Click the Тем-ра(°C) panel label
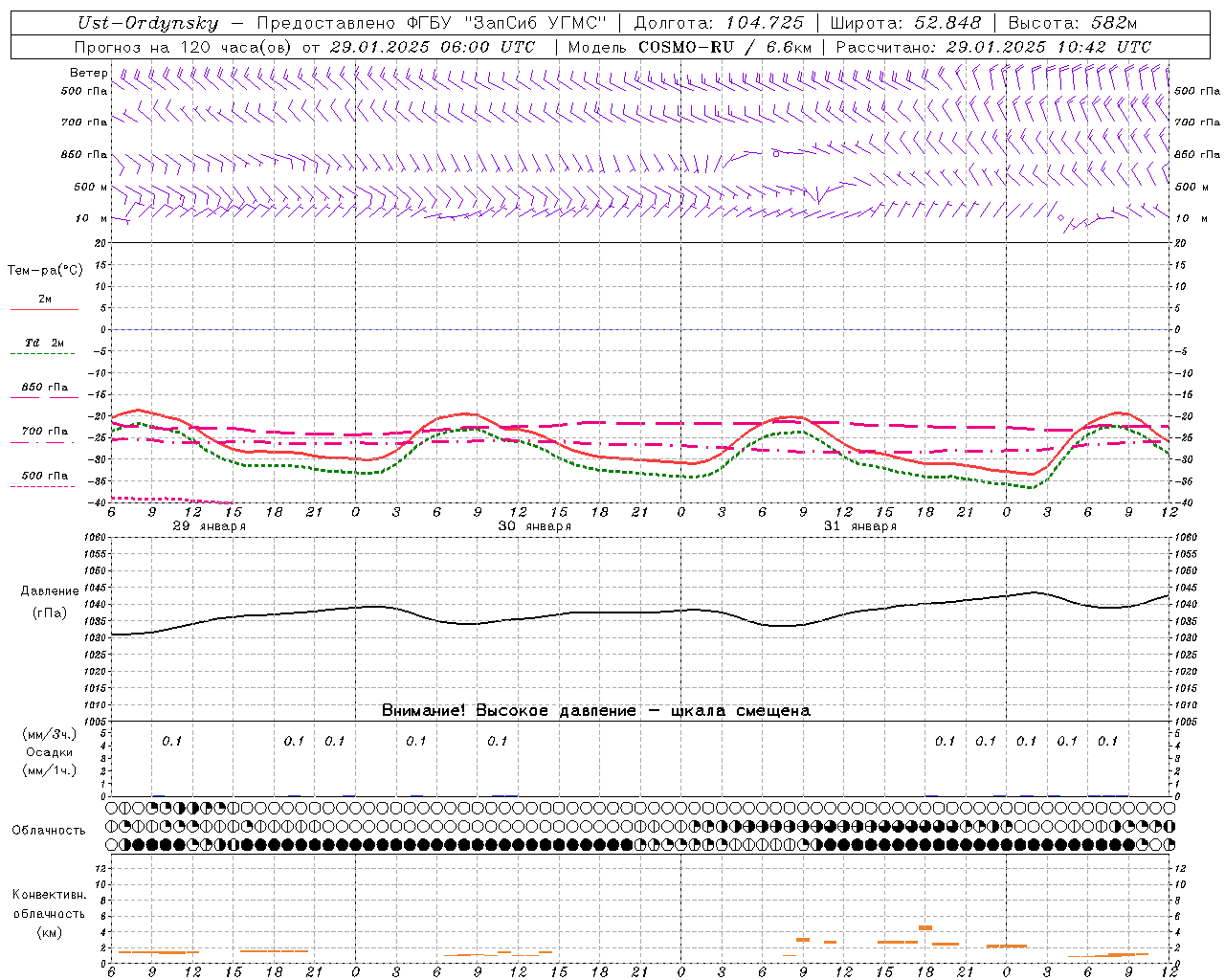 pos(45,271)
